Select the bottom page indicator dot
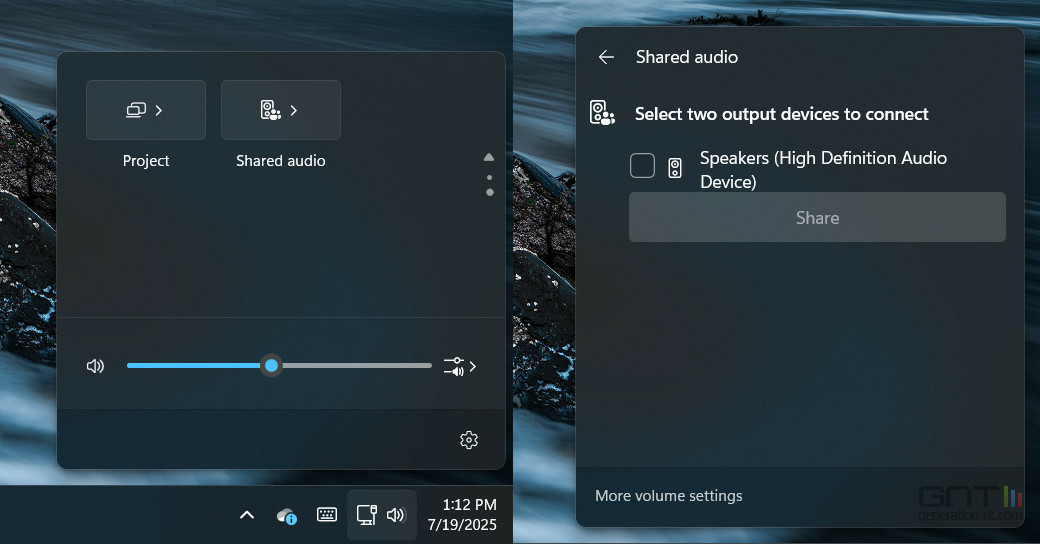This screenshot has height=544, width=1040. coord(489,192)
